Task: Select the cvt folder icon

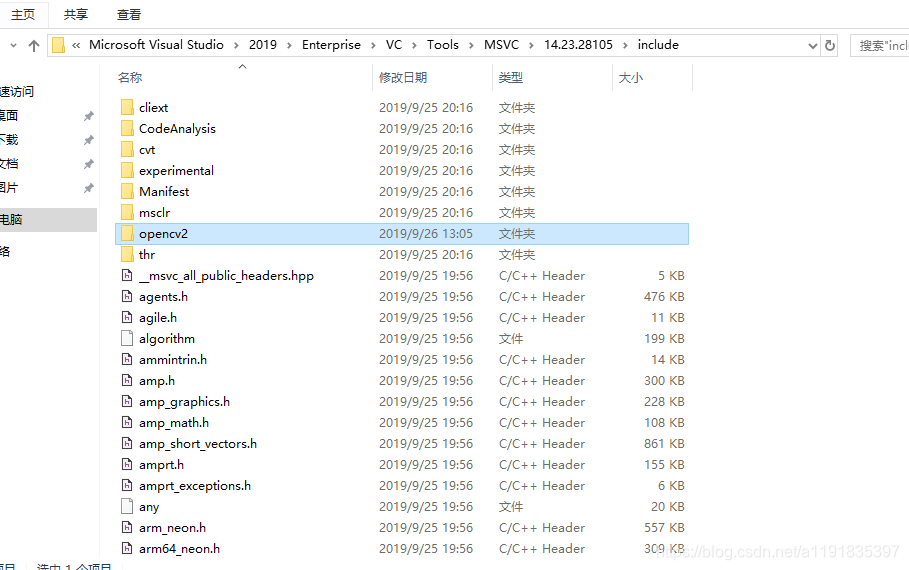Action: (128, 150)
